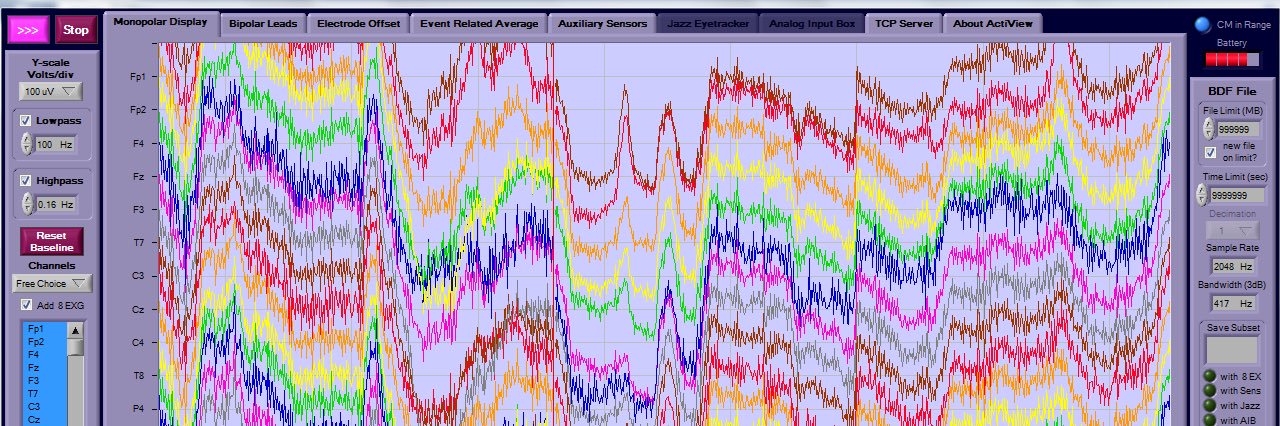Click the Time Limit 9999999 field
This screenshot has height=426, width=1280.
point(1237,195)
